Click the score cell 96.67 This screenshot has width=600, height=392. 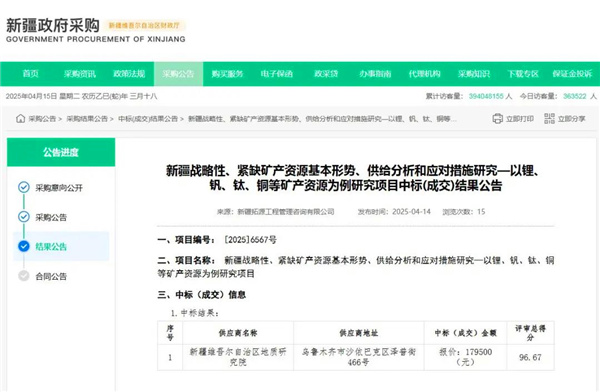tap(530, 357)
